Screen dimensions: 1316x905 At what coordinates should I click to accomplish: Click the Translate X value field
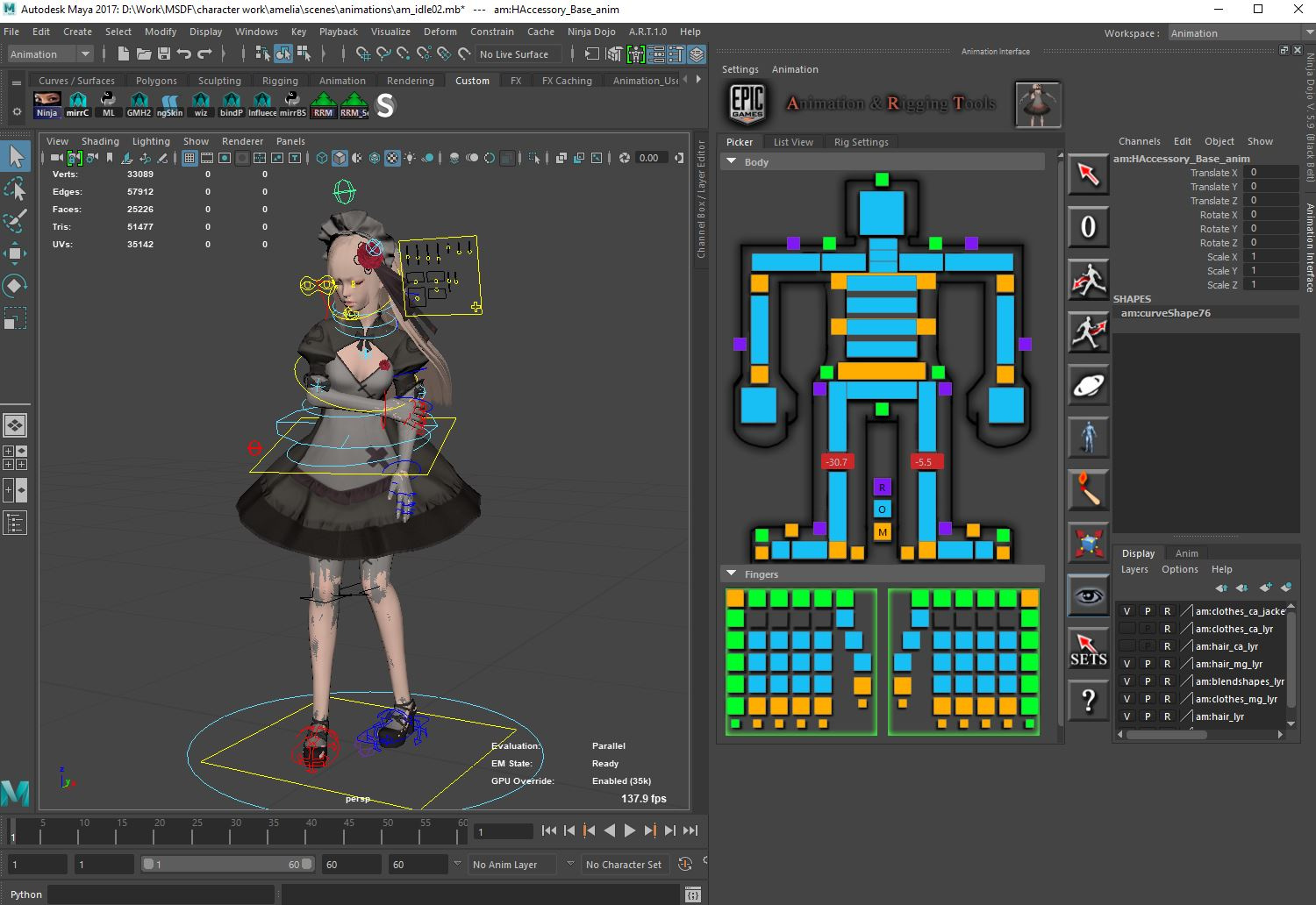[x=1273, y=173]
